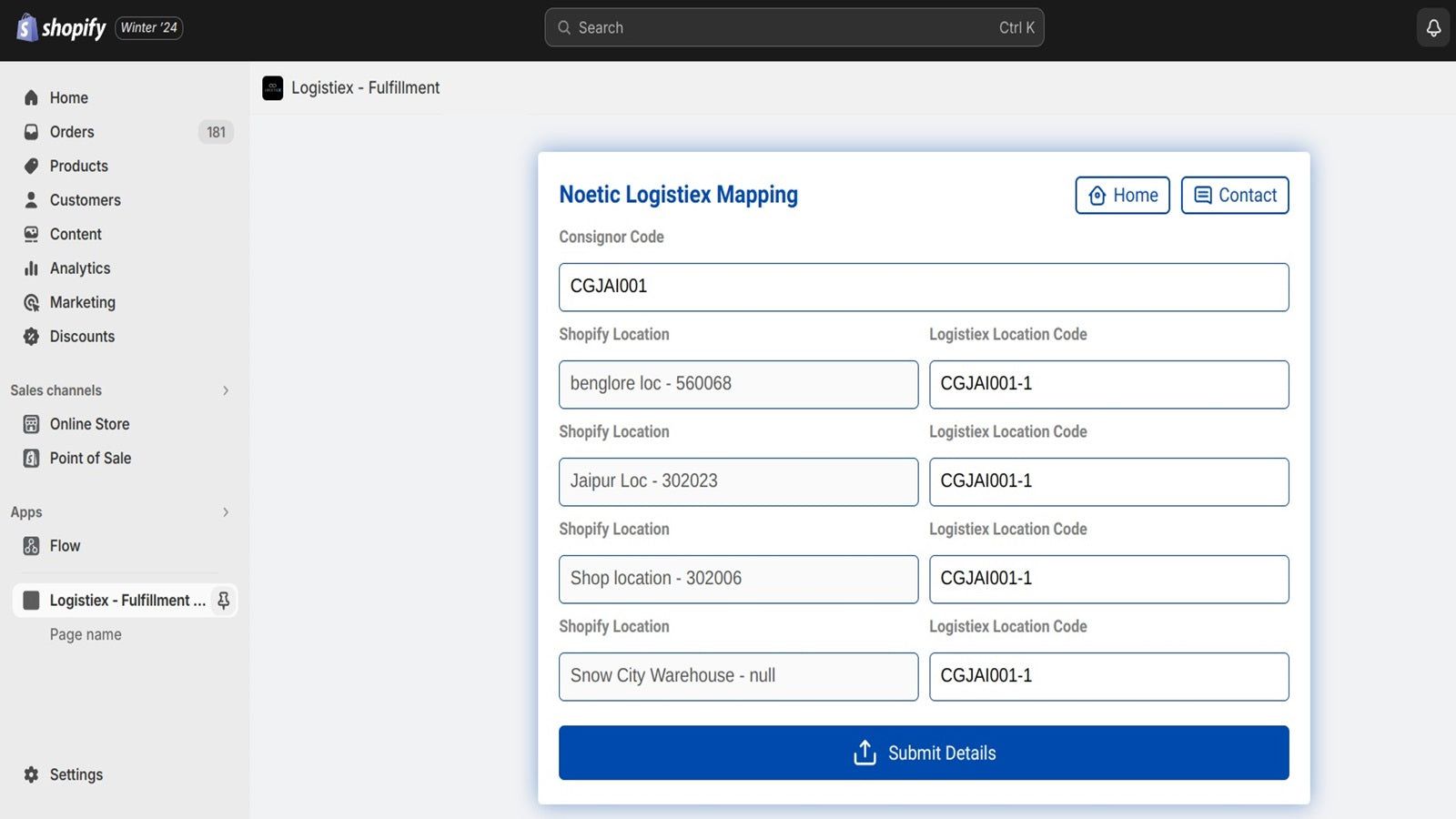This screenshot has width=1456, height=819.
Task: Click the Products tag icon
Action: coord(31,166)
